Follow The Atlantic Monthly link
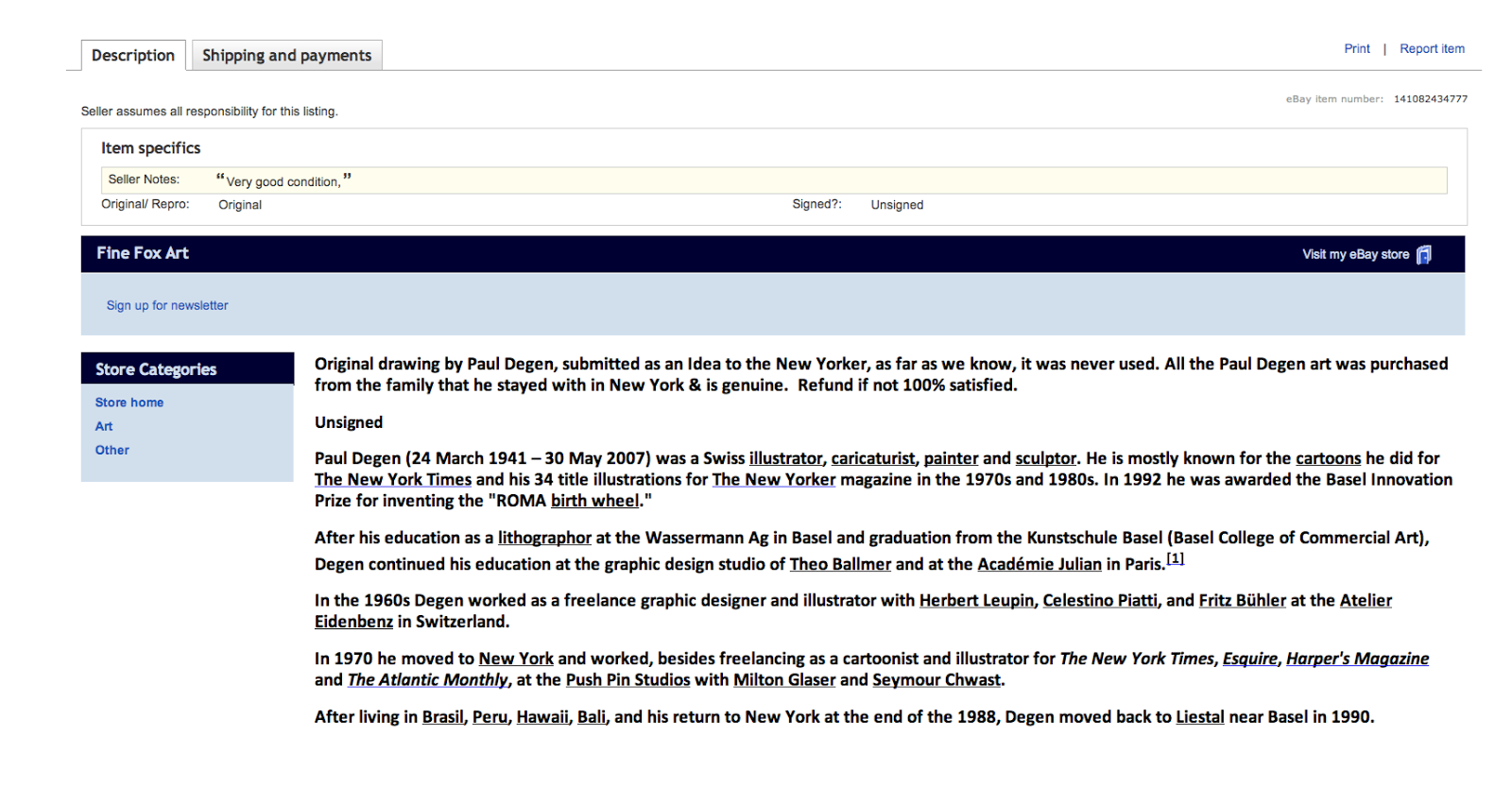This screenshot has height=788, width=1512. 428,679
